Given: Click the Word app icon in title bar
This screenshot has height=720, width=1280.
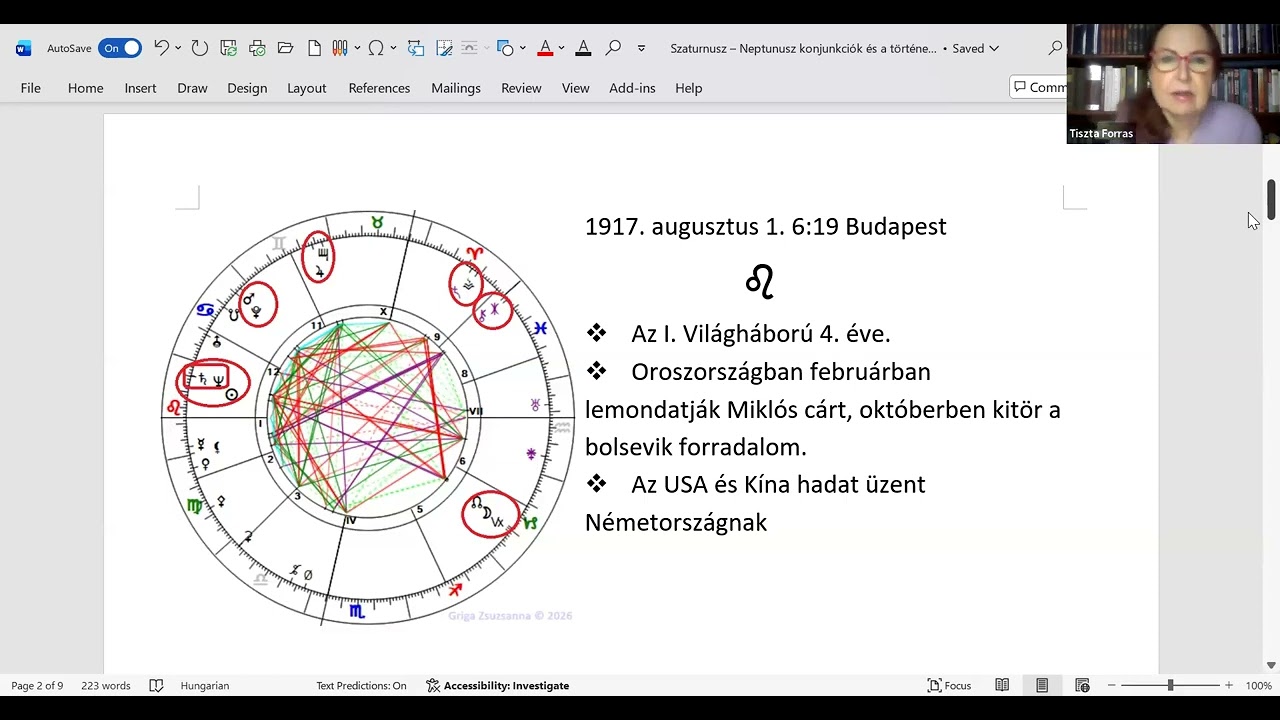Looking at the screenshot, I should pos(24,48).
